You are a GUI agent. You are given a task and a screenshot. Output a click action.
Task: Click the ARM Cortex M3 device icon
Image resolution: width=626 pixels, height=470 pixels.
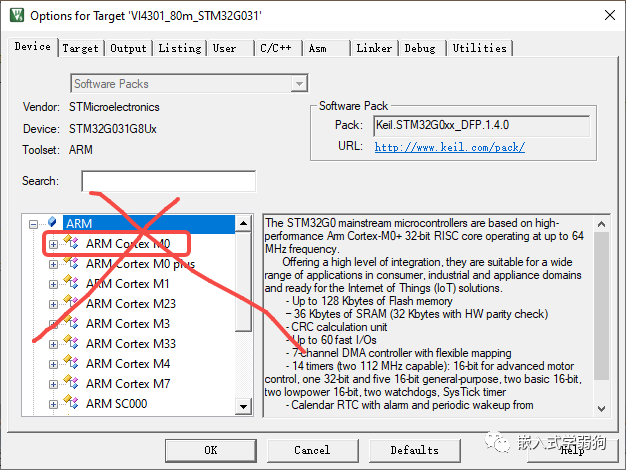pyautogui.click(x=71, y=322)
